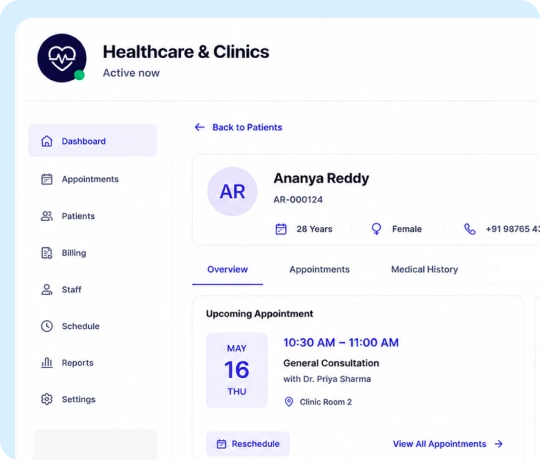Click the Upcoming Appointment heading
This screenshot has height=460, width=540.
pyautogui.click(x=259, y=314)
